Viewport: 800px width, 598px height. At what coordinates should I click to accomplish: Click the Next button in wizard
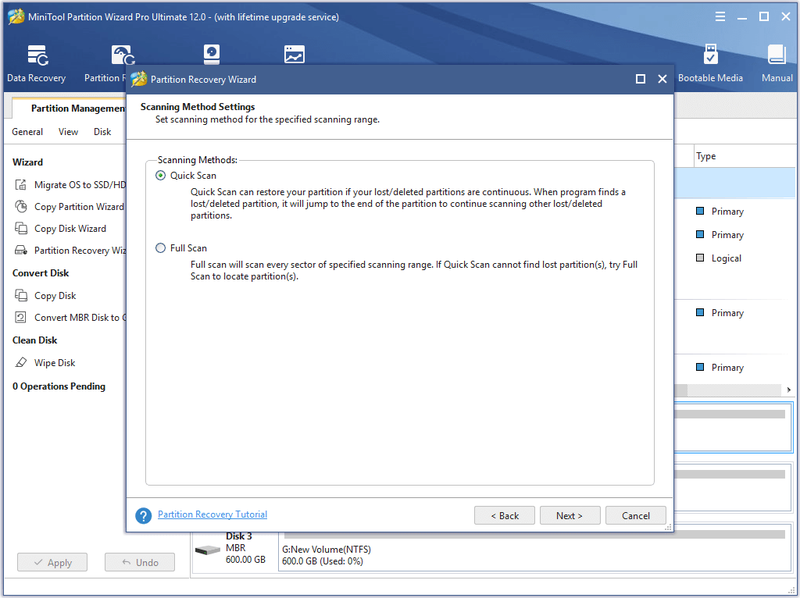570,515
